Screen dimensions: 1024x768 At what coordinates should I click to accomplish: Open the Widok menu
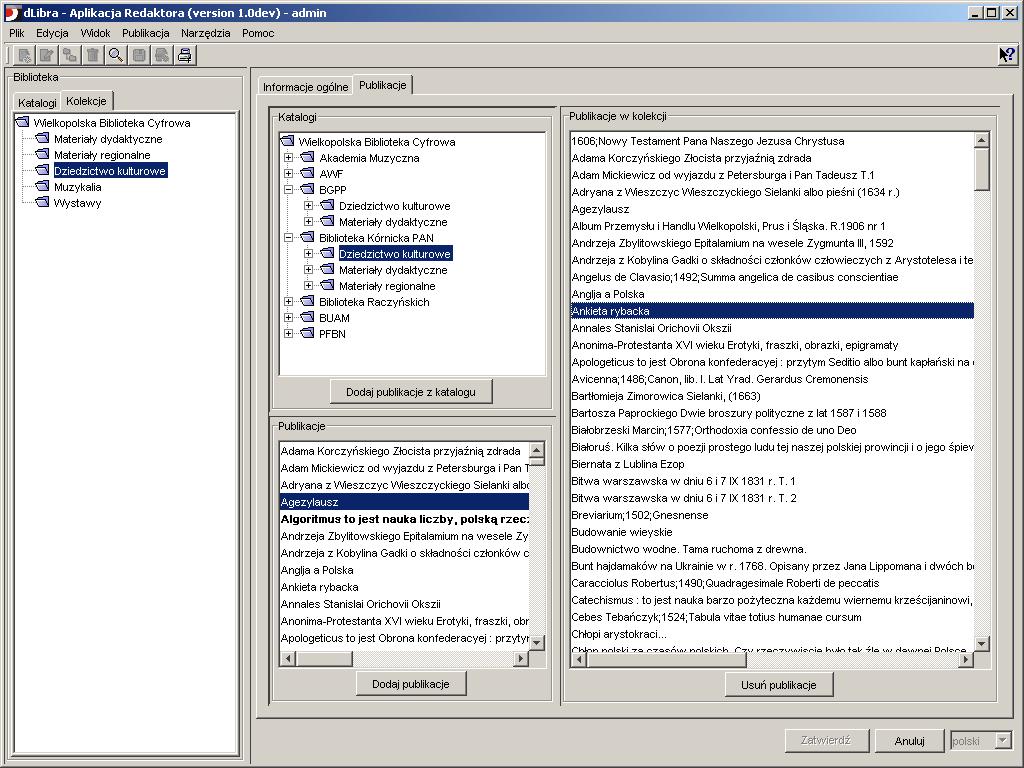pos(95,33)
